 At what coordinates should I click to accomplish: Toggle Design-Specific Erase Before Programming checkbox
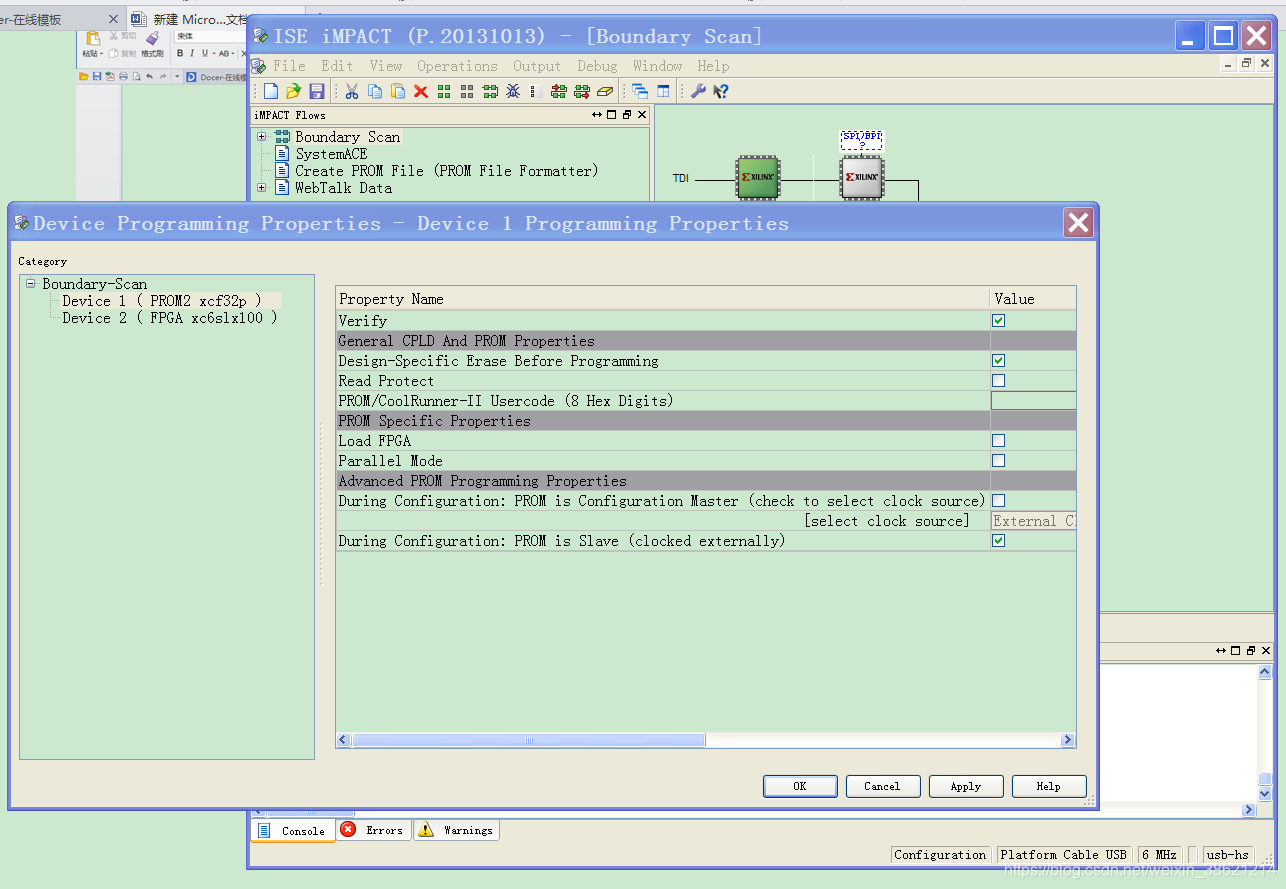998,361
